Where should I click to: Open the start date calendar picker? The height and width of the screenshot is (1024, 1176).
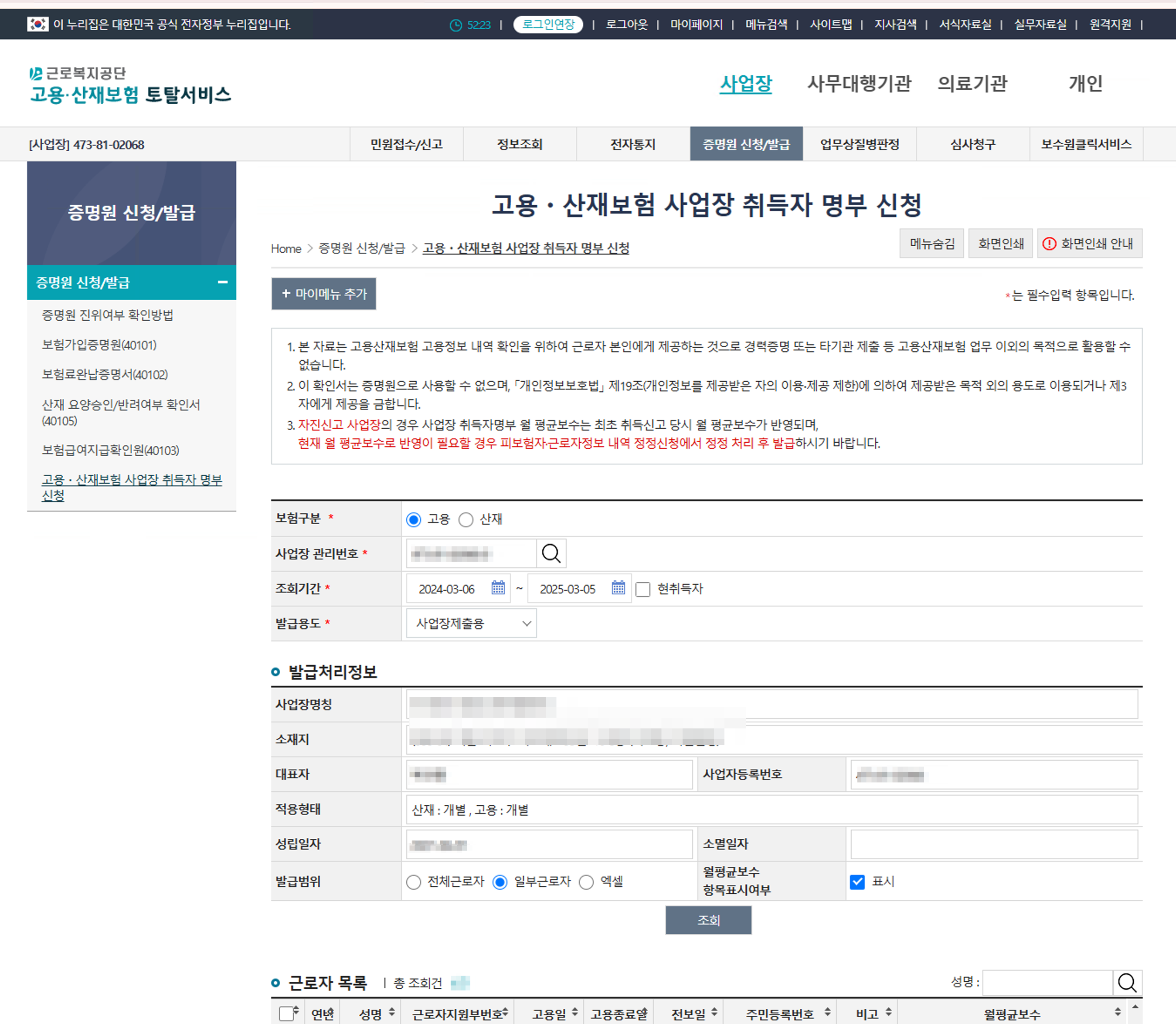[x=498, y=588]
